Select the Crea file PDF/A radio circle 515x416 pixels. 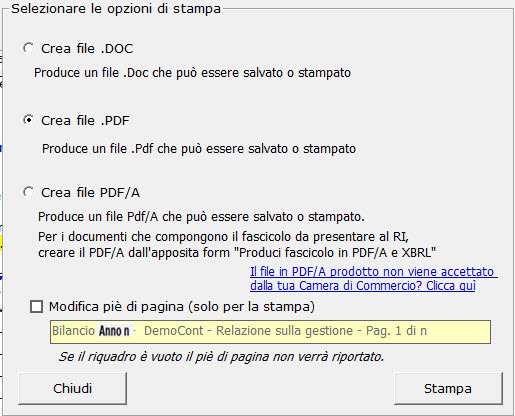coord(29,192)
